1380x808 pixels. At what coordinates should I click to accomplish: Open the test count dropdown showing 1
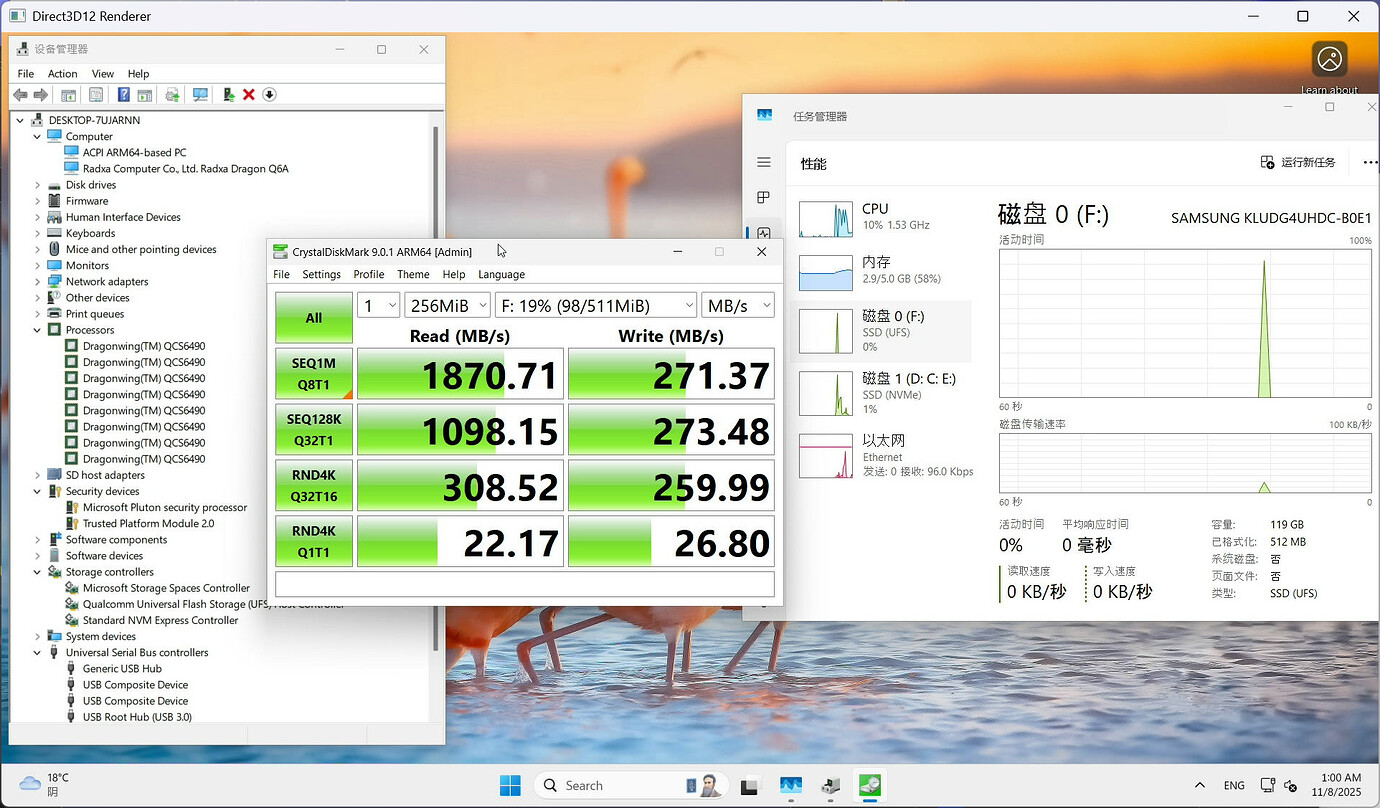click(x=379, y=305)
